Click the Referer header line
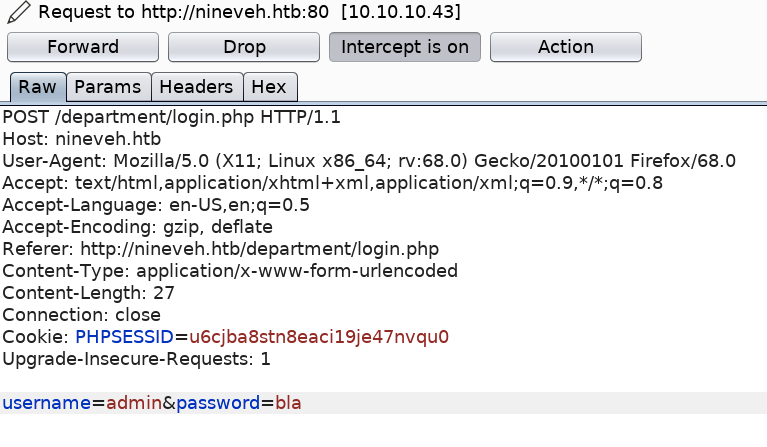 [220, 249]
